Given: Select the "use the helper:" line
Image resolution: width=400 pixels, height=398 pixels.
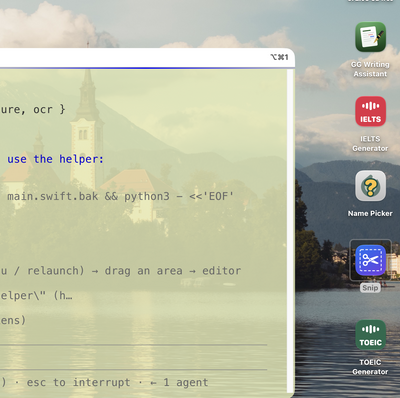Looking at the screenshot, I should (55, 159).
